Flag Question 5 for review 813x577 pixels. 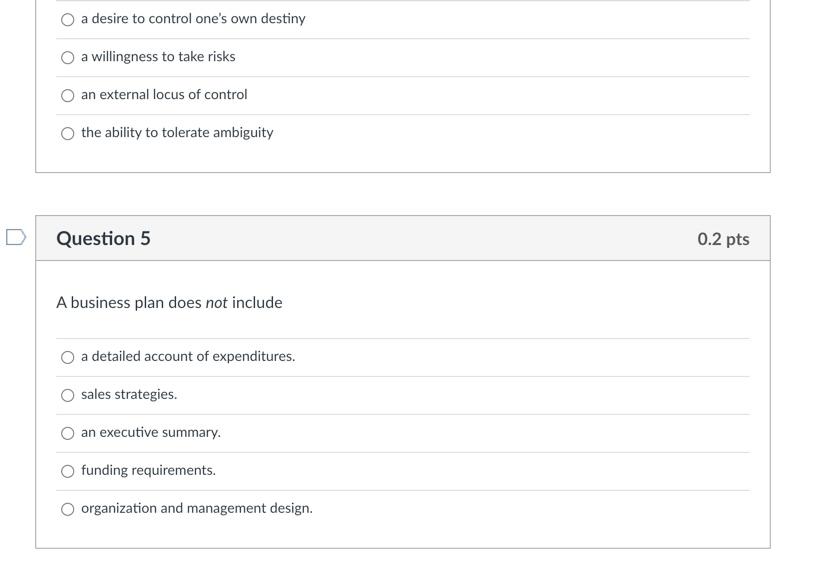pyautogui.click(x=15, y=238)
